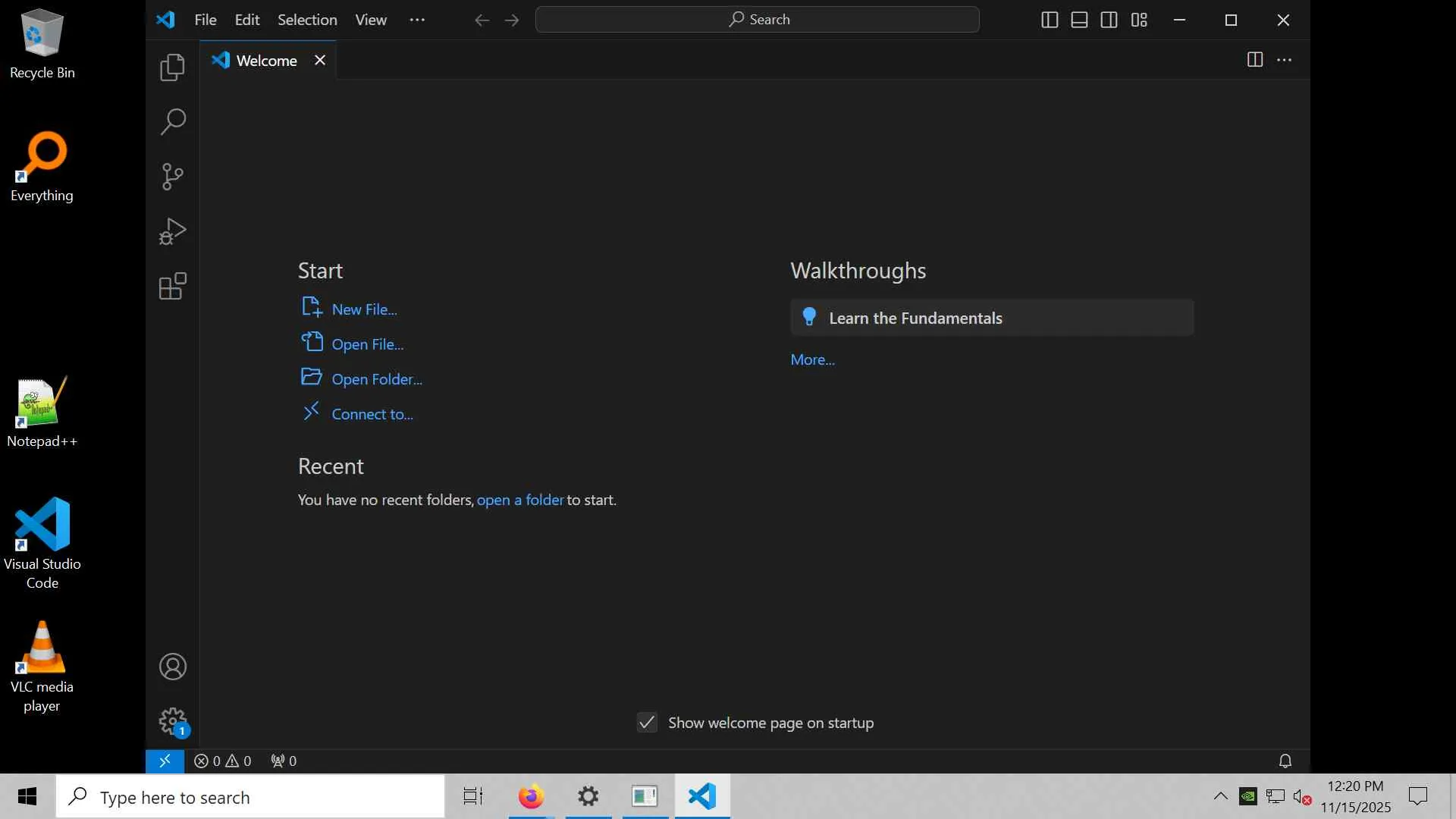Open the Selection menu
This screenshot has width=1456, height=819.
pyautogui.click(x=306, y=20)
